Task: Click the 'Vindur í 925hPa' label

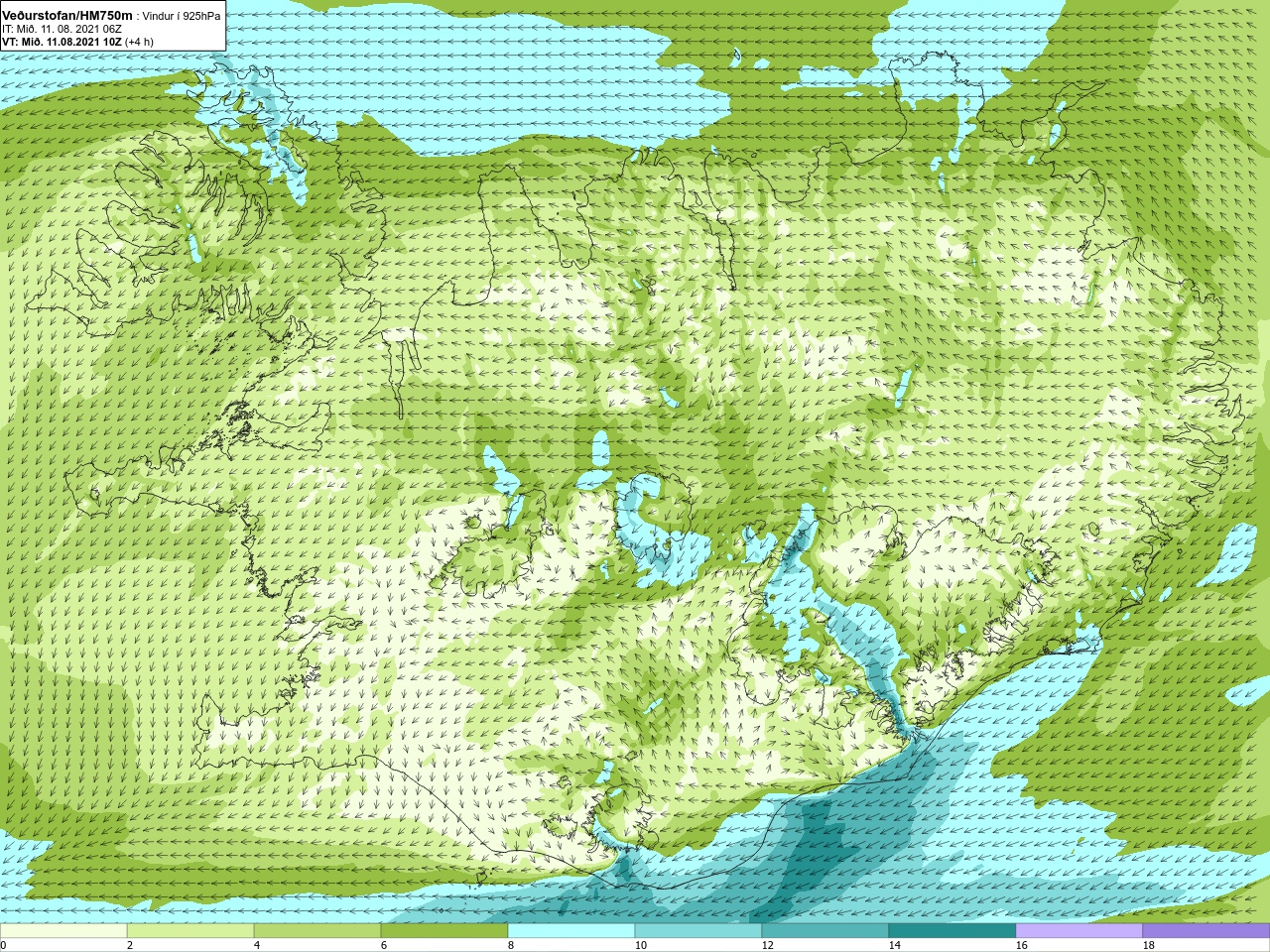Action: 182,16
